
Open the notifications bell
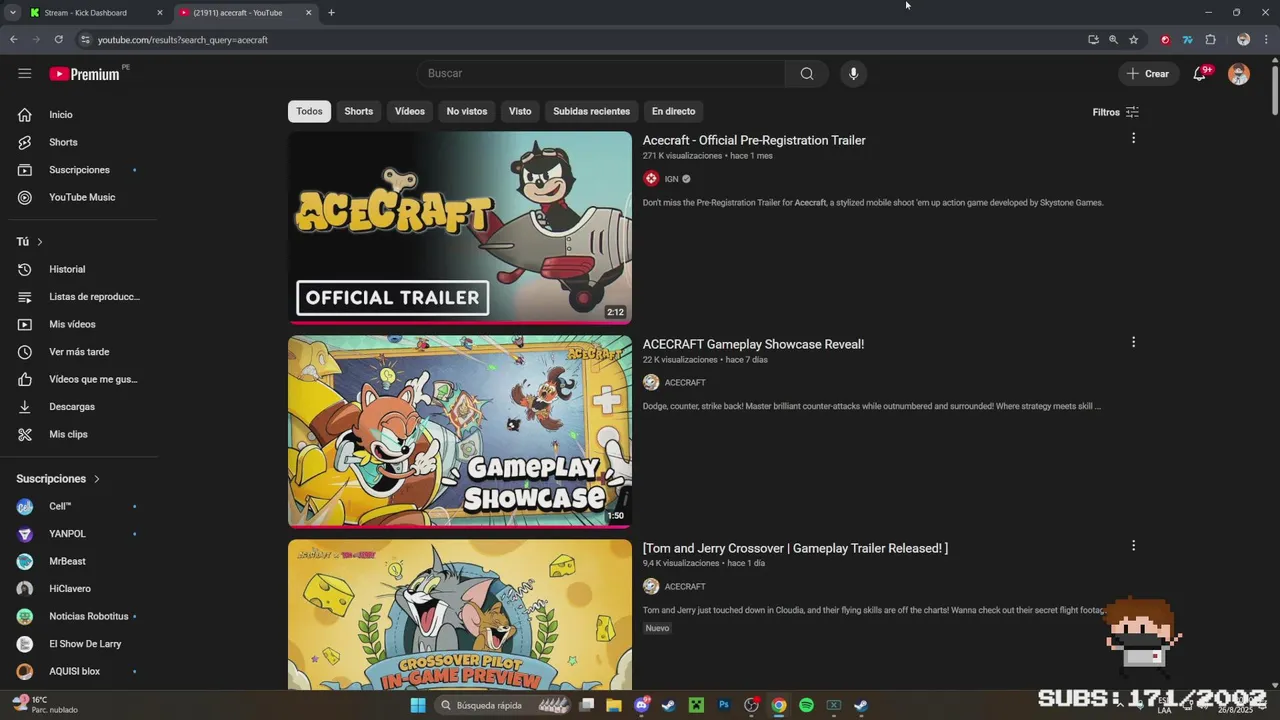coord(1200,73)
